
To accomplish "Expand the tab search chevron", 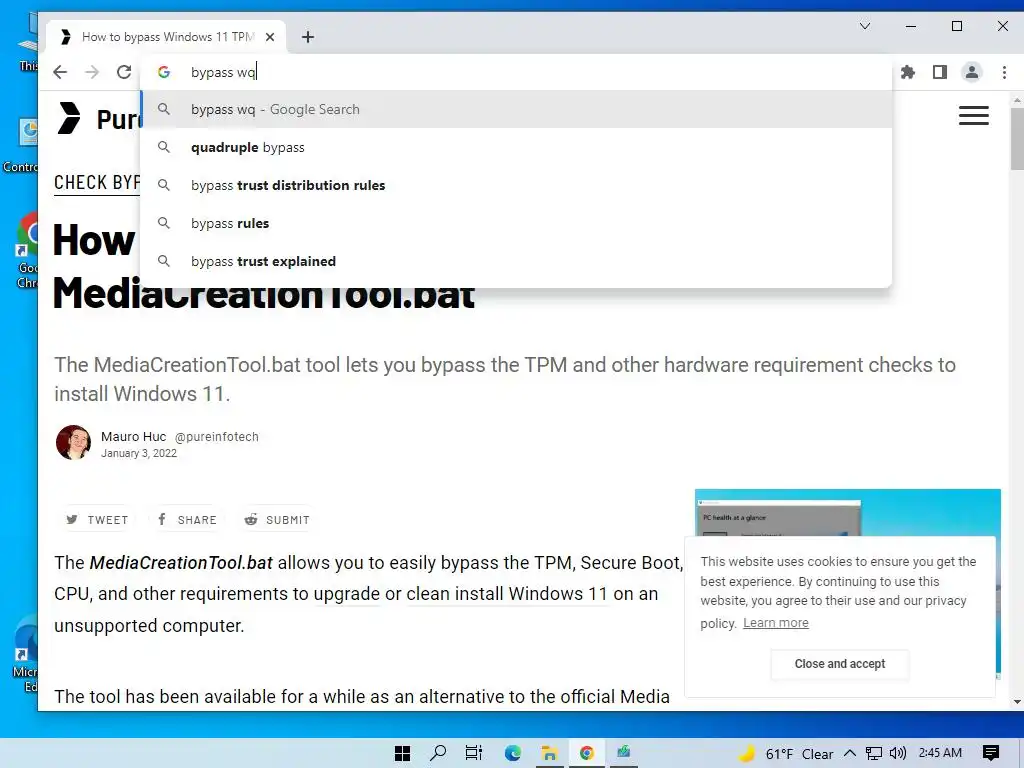I will pos(865,26).
